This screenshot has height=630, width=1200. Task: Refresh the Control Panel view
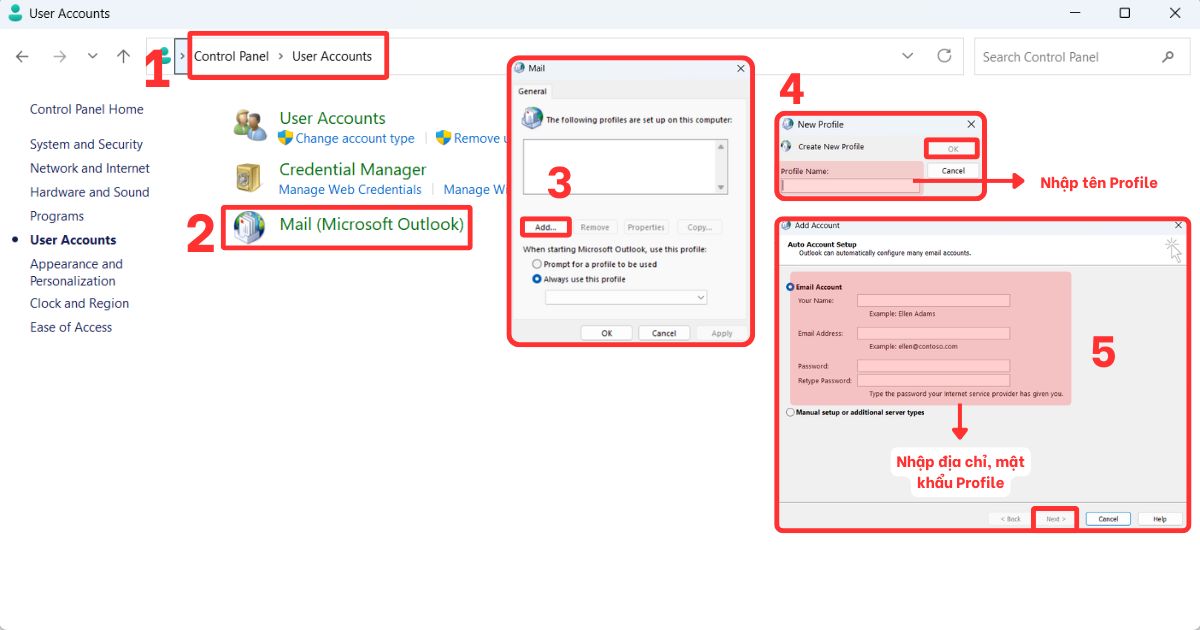coord(944,56)
